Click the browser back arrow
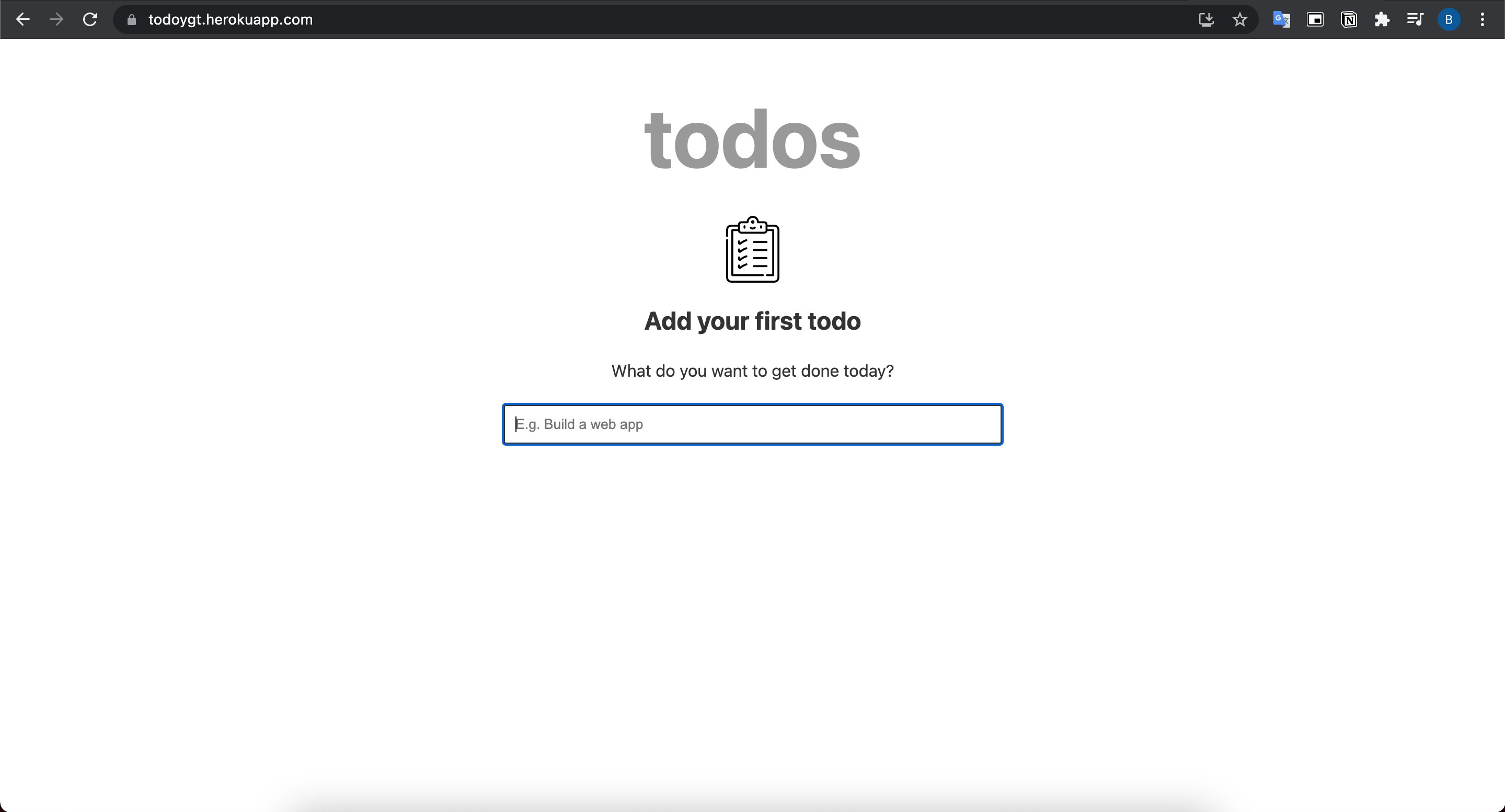 click(x=23, y=19)
